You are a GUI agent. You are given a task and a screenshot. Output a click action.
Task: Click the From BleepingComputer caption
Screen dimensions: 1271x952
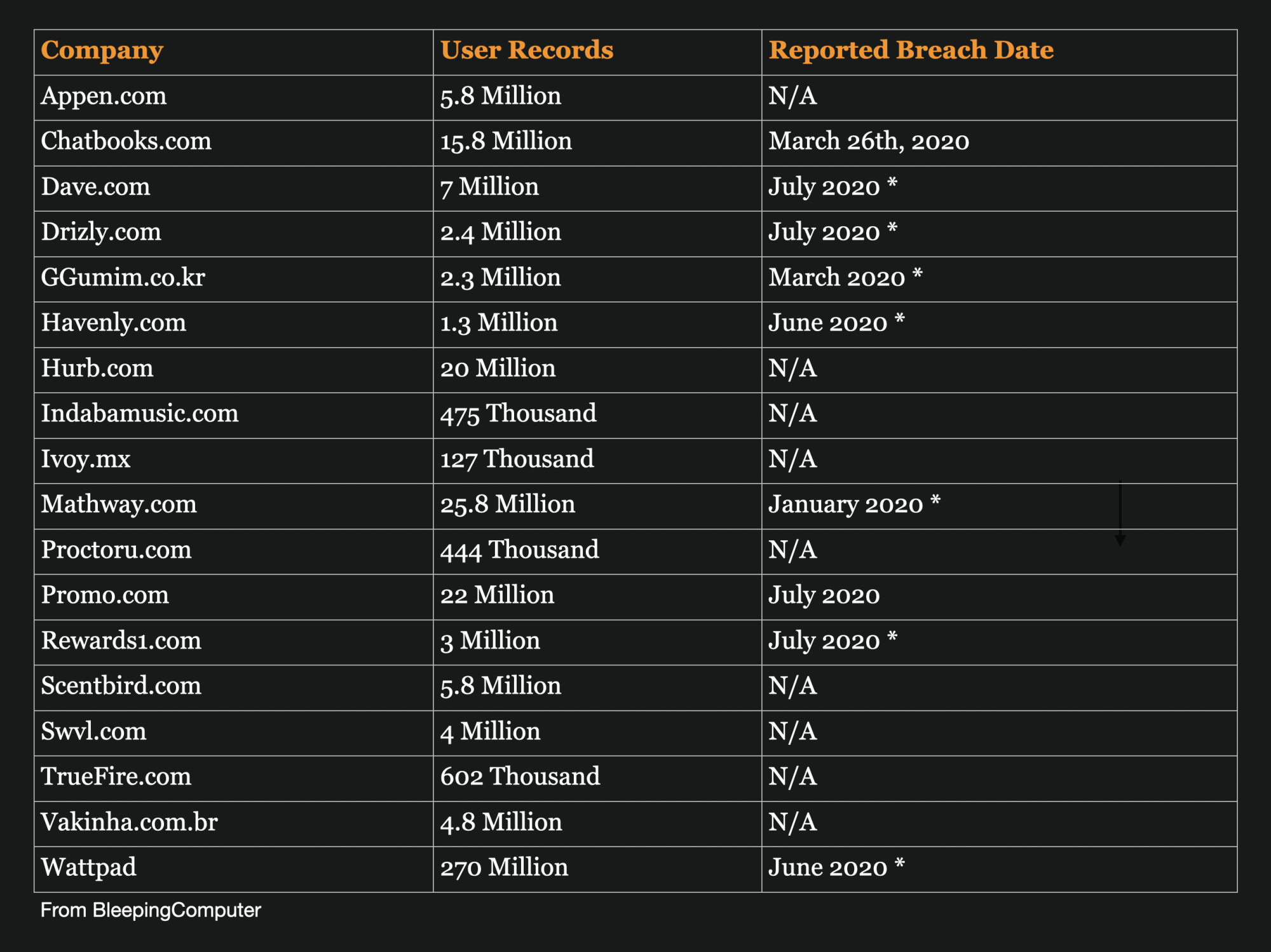coord(151,910)
